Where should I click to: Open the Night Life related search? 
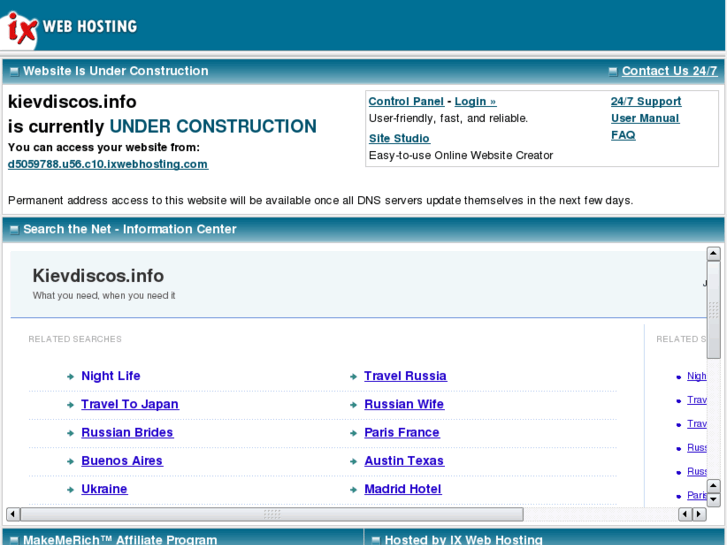coord(111,376)
